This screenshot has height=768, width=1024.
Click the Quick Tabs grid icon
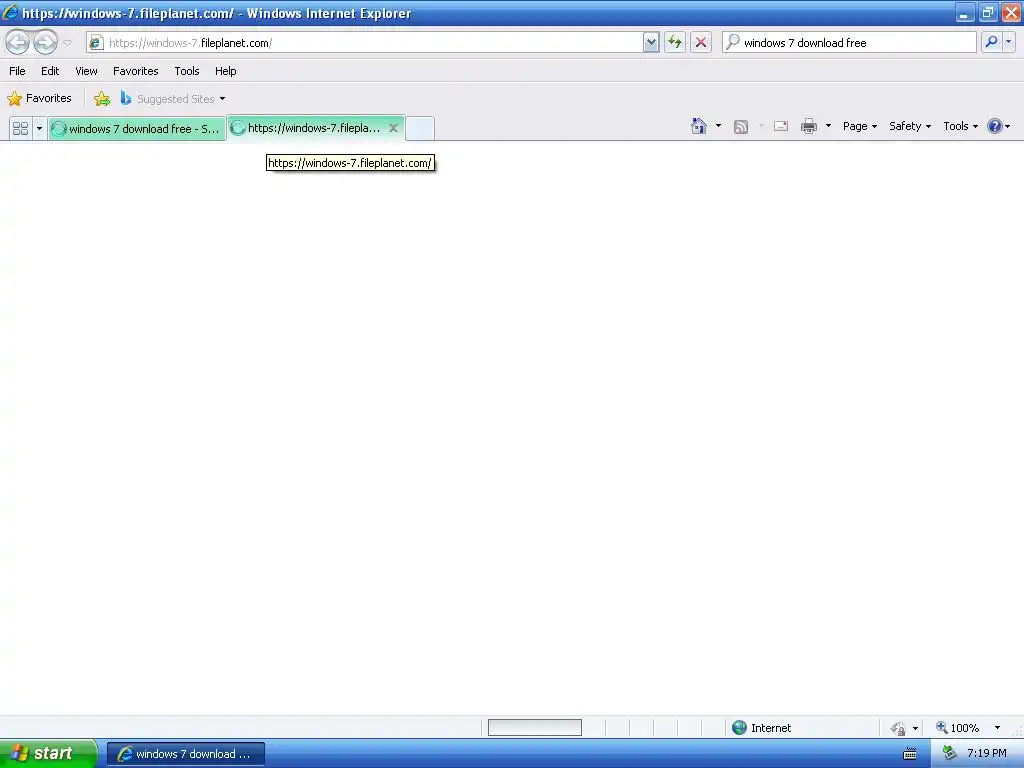[x=20, y=129]
